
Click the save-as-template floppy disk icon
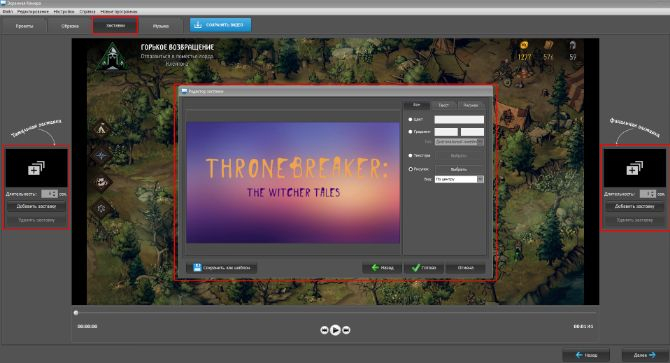click(197, 268)
